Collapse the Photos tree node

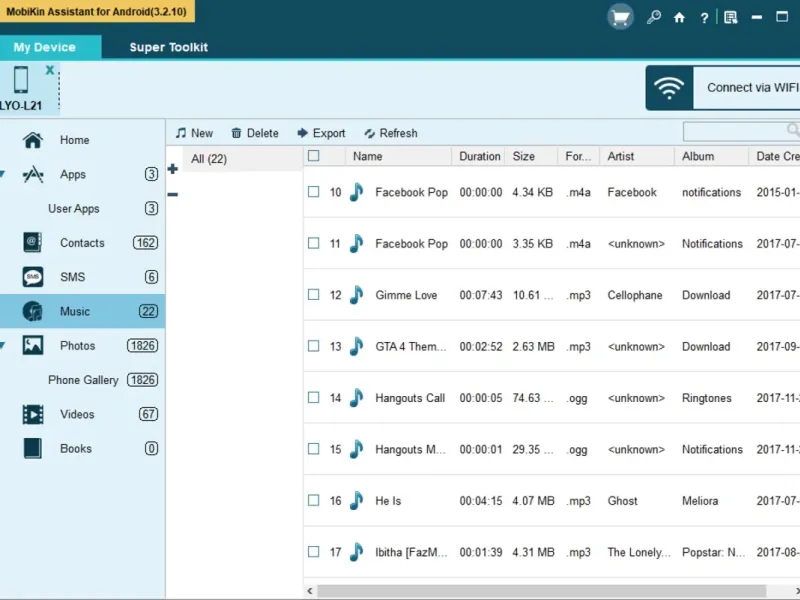(x=3, y=346)
